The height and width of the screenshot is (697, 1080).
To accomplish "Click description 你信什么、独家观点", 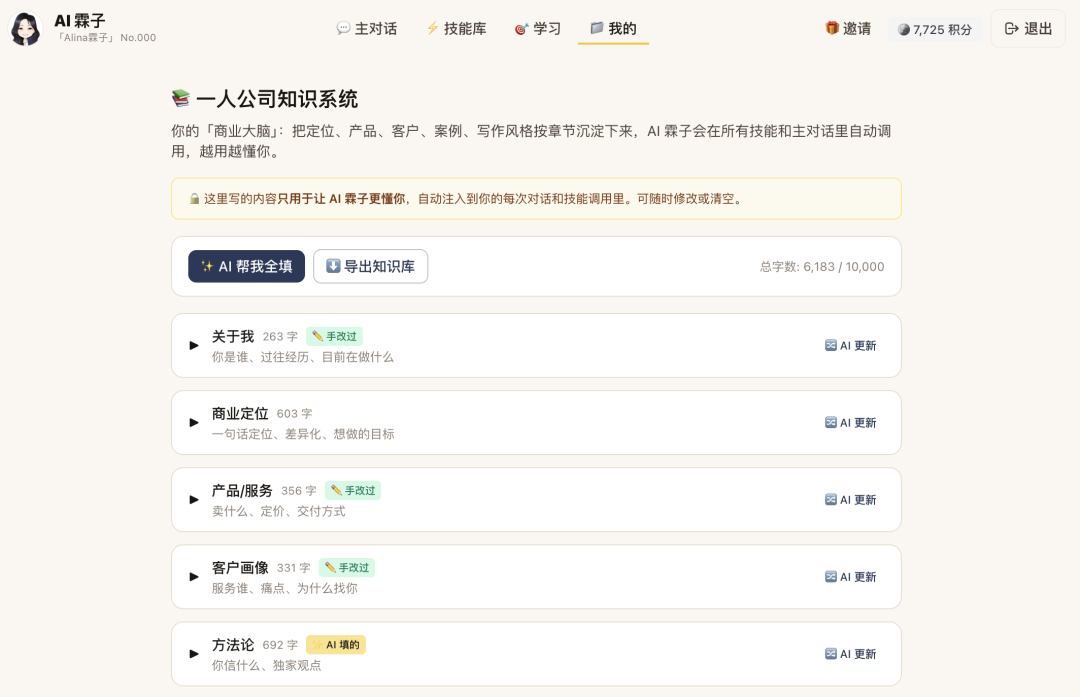I will (x=266, y=665).
